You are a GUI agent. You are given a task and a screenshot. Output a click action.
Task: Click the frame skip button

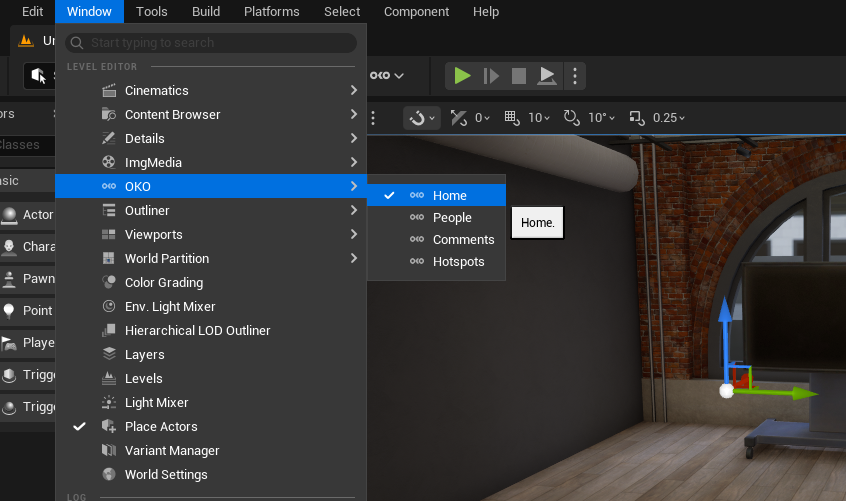tap(491, 76)
